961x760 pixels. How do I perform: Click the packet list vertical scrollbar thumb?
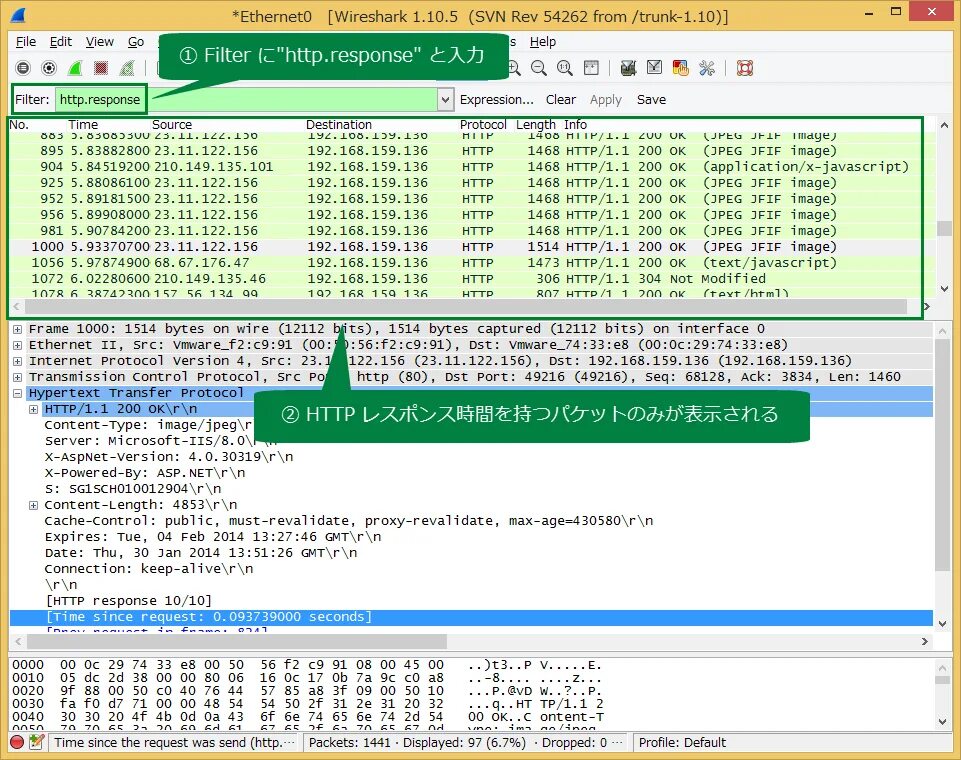pyautogui.click(x=944, y=228)
